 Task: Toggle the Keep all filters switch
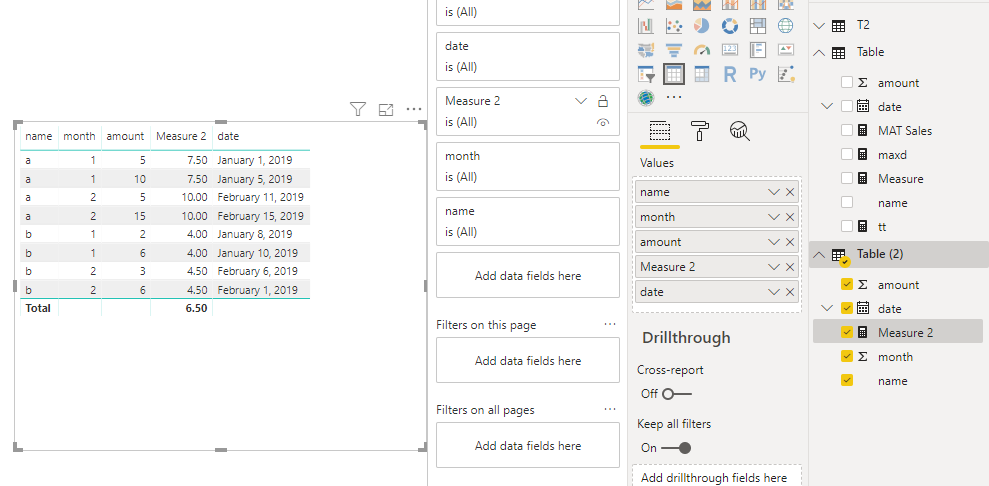pos(676,448)
